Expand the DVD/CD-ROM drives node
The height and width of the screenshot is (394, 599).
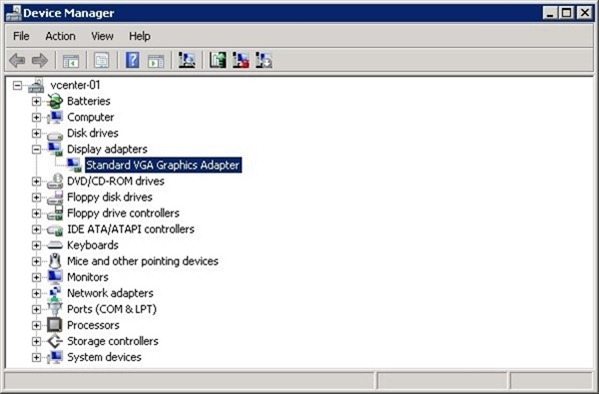36,181
